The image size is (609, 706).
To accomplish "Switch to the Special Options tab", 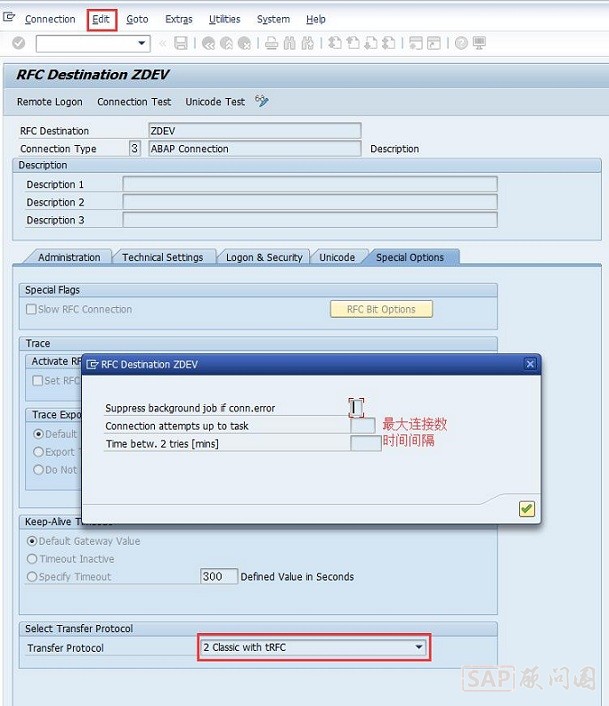I will pyautogui.click(x=410, y=257).
